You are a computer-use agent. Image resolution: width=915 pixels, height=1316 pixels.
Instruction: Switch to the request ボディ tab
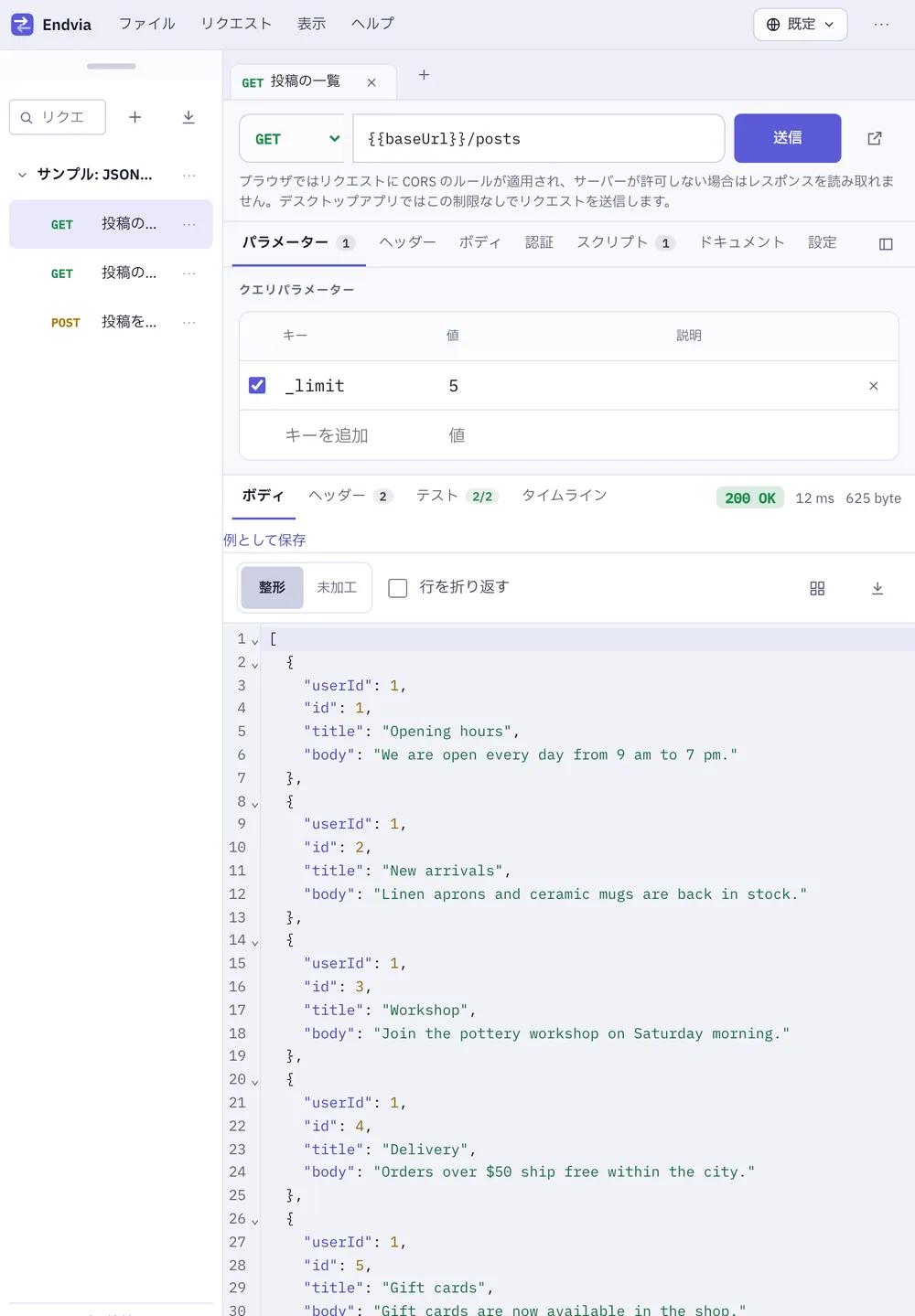tap(479, 242)
